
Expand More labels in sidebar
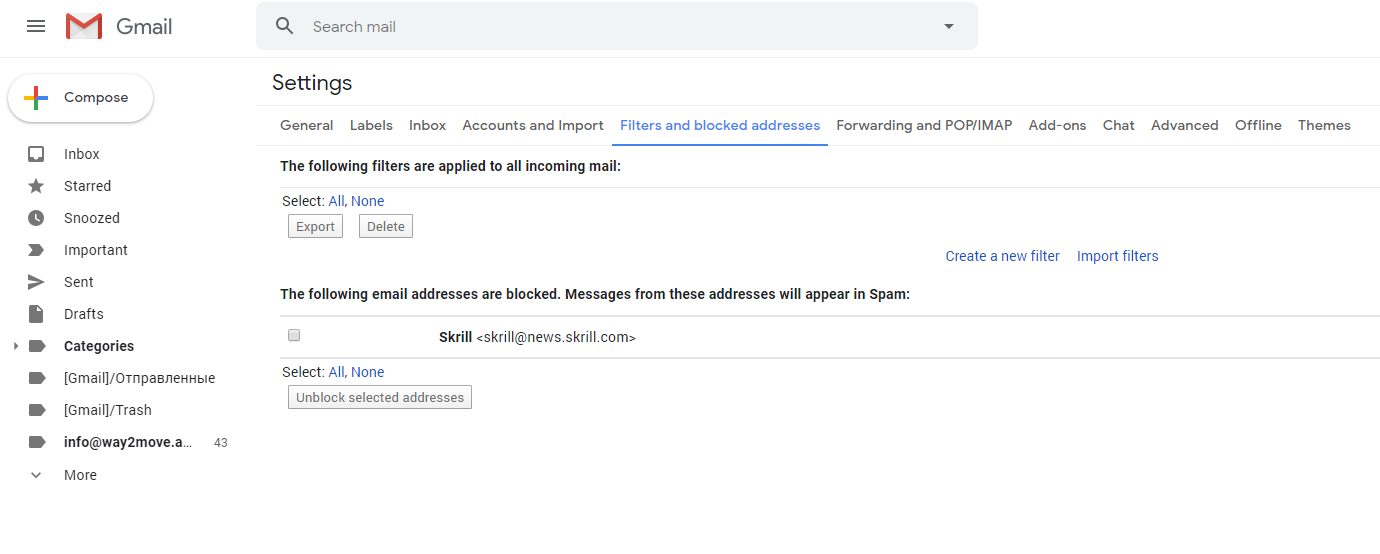pyautogui.click(x=36, y=475)
